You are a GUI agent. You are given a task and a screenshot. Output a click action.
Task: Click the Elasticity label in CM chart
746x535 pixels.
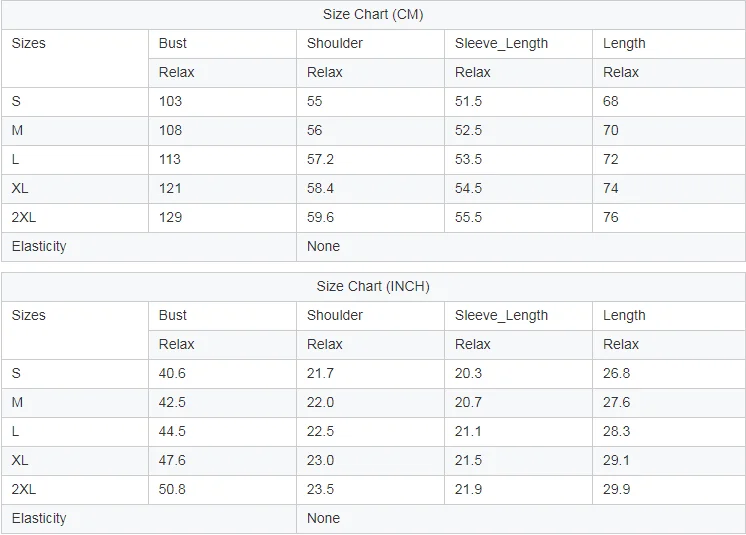point(39,246)
